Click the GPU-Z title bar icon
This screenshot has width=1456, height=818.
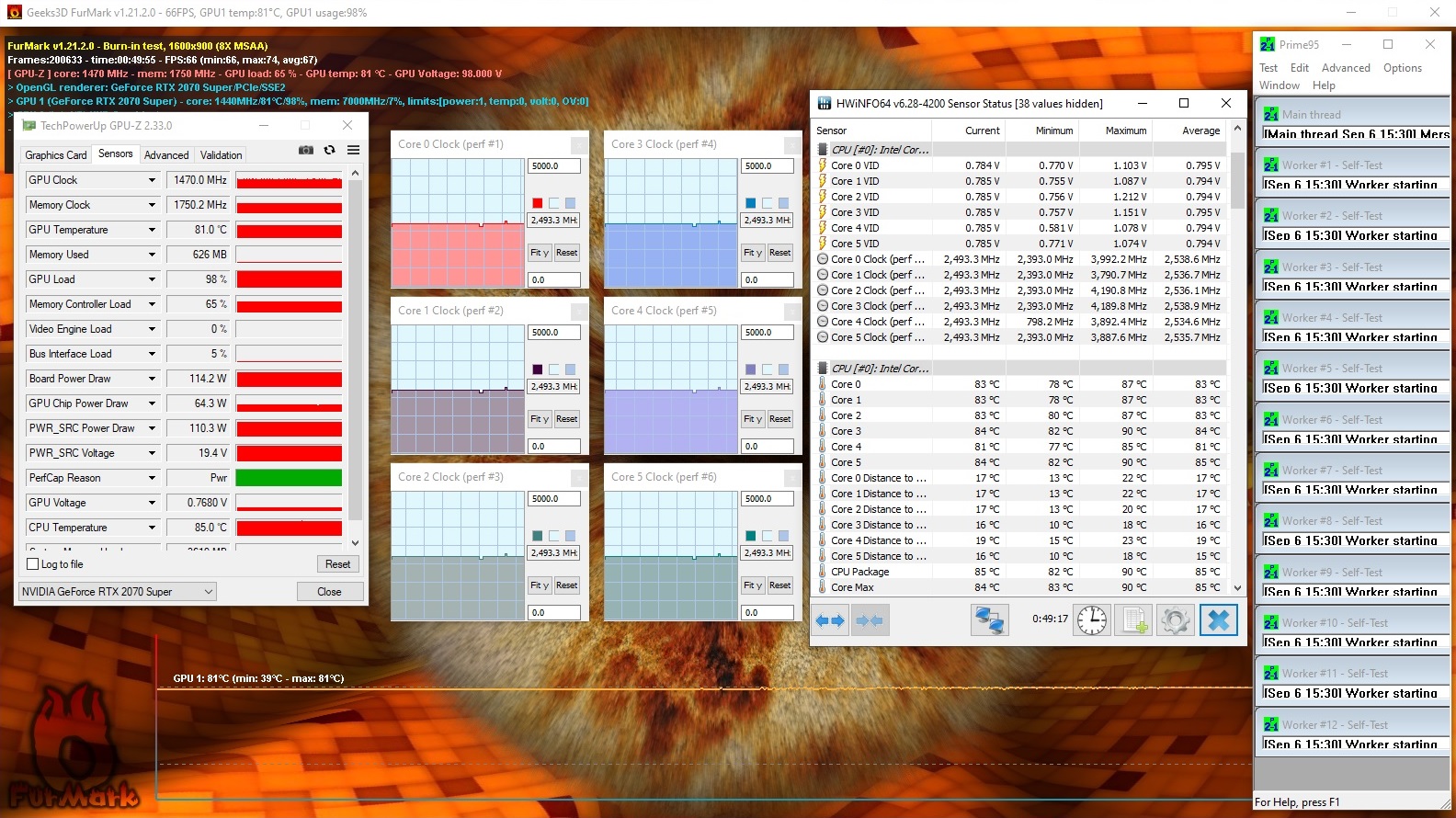pos(28,126)
